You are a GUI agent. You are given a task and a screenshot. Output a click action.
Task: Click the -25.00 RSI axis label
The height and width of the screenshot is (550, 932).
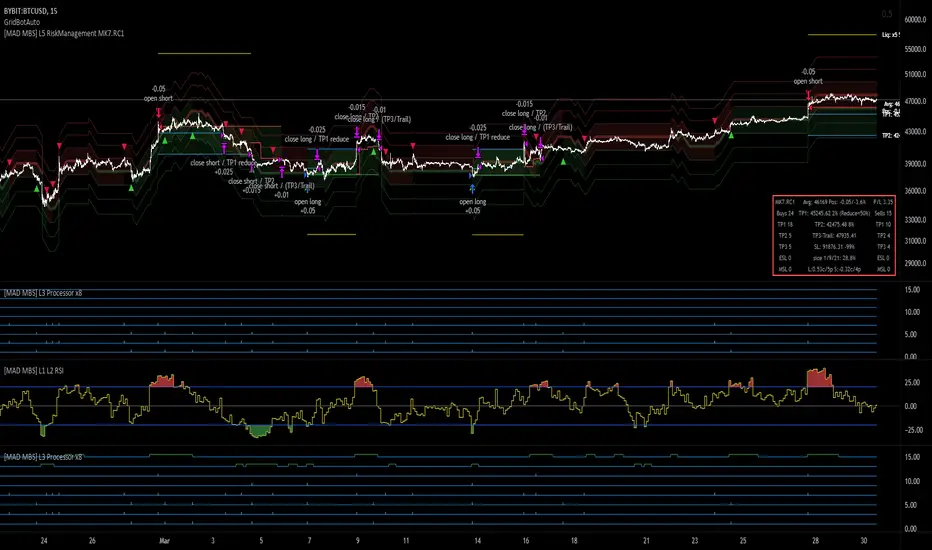pos(912,430)
